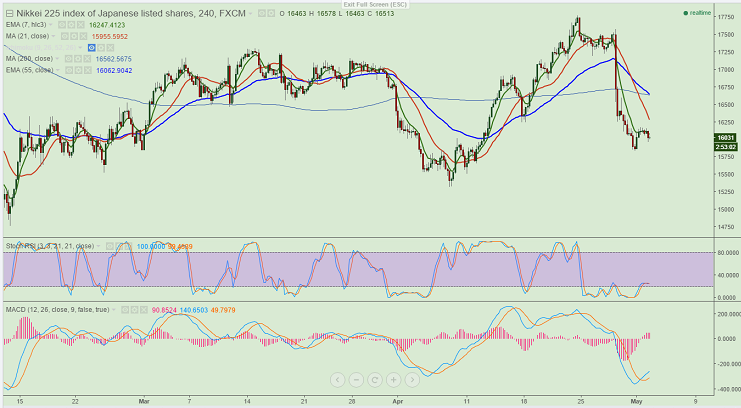Click EMA (7, hlc3) indicator label
Screen dimensions: 741x408
tap(26, 25)
